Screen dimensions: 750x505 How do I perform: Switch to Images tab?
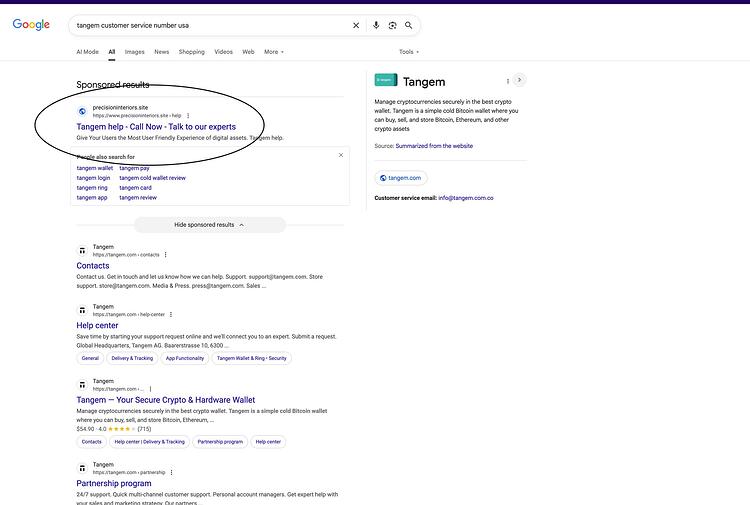pos(134,52)
